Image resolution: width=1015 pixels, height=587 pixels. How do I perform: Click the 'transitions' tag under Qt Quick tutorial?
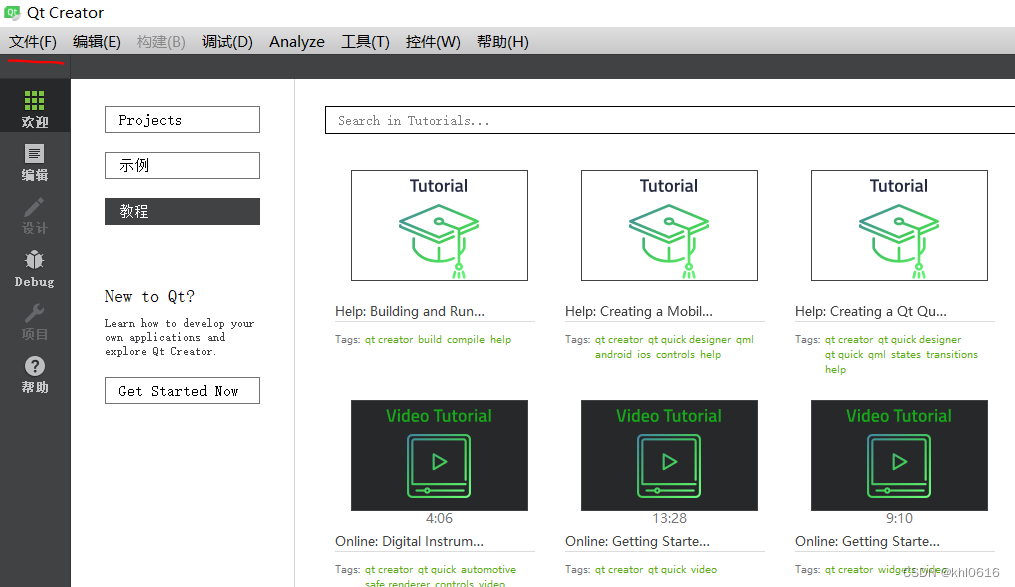(x=952, y=355)
